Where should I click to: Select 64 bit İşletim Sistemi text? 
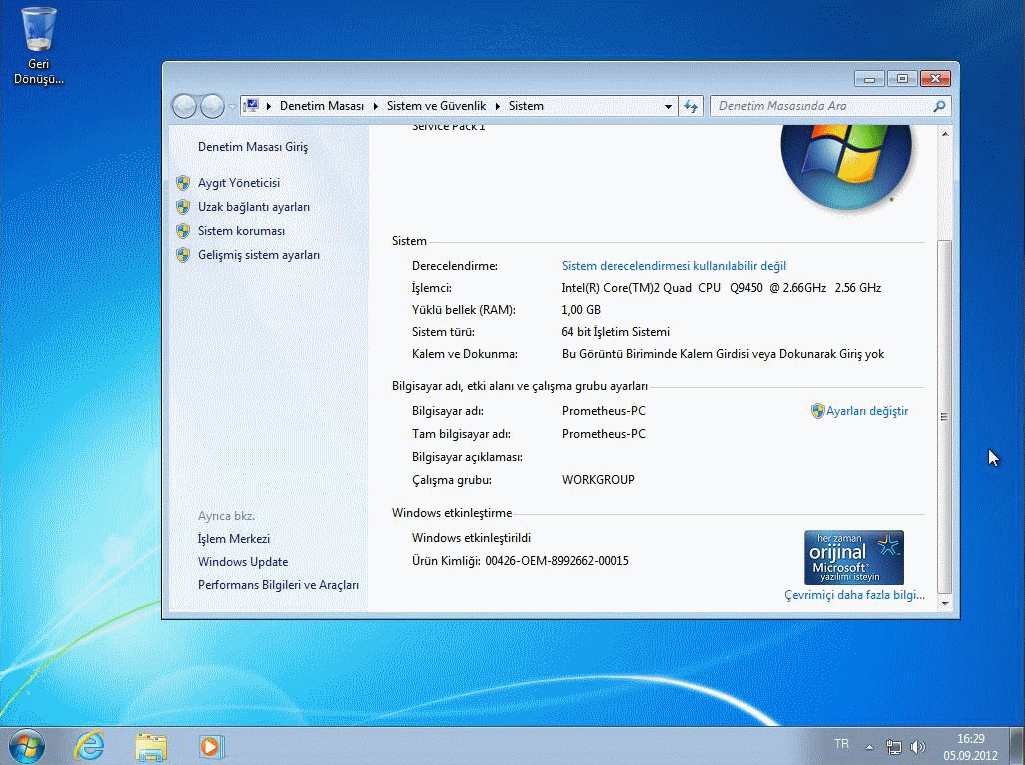[615, 332]
